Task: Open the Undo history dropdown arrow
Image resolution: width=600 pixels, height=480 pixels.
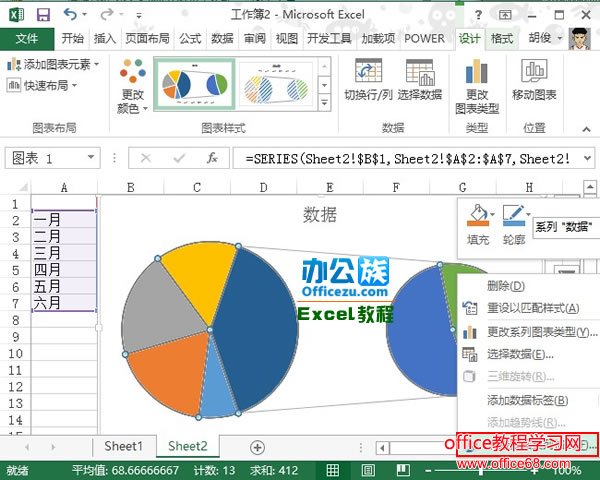Action: click(85, 15)
